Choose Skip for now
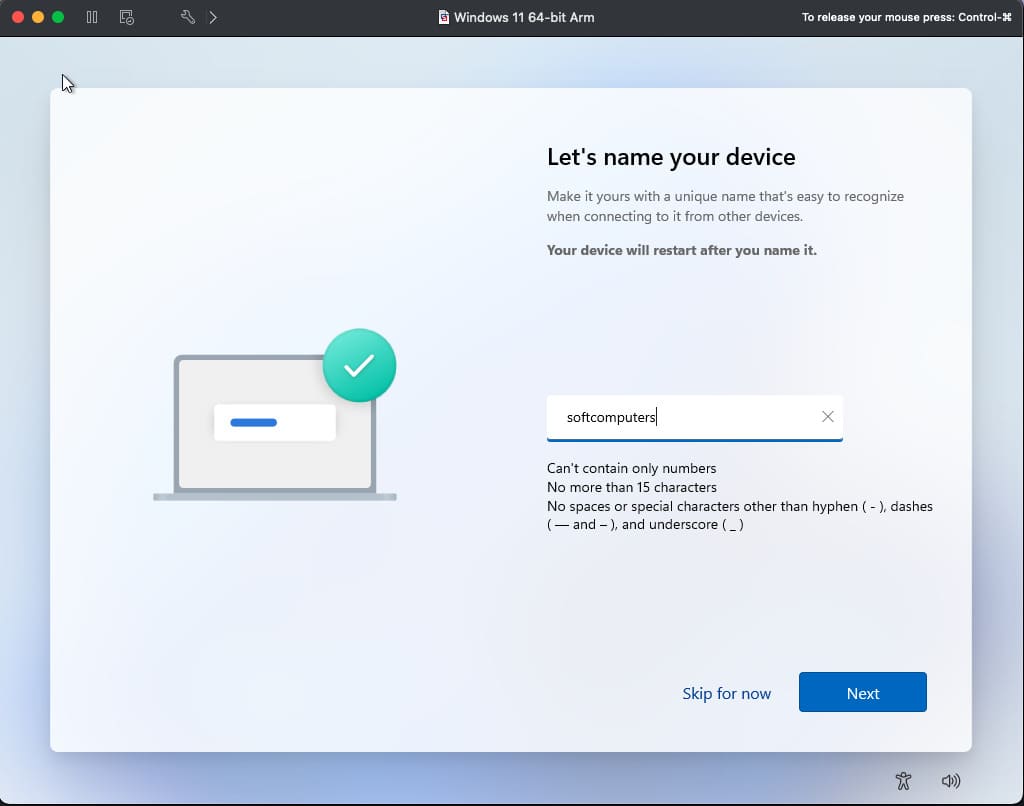 point(726,693)
